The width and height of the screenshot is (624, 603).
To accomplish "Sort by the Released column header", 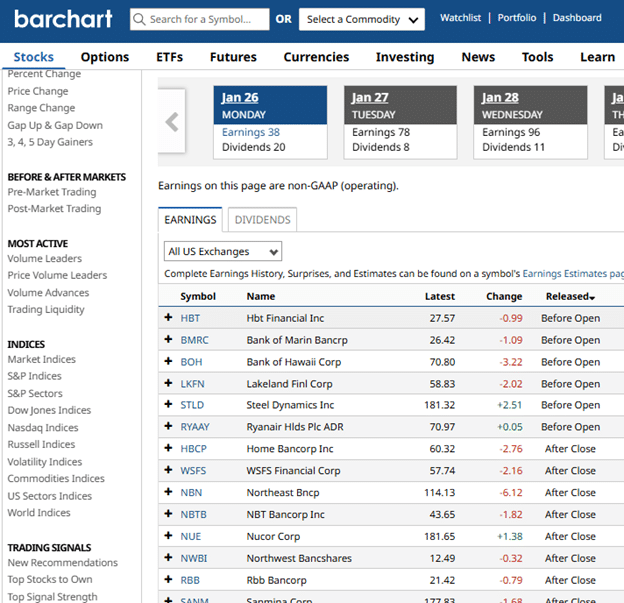I will (x=570, y=296).
